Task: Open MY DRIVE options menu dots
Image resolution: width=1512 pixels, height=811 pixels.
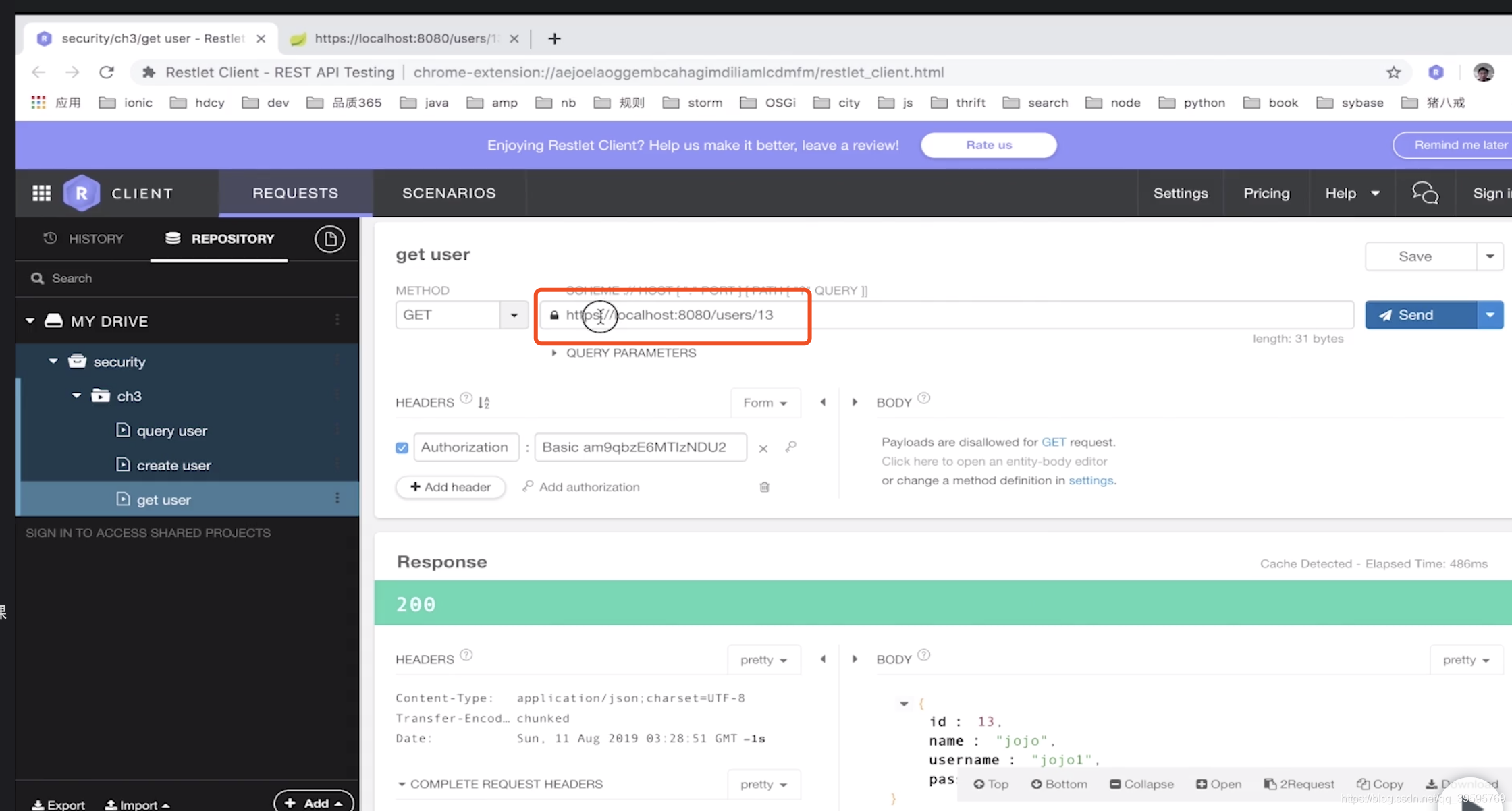Action: [x=337, y=320]
